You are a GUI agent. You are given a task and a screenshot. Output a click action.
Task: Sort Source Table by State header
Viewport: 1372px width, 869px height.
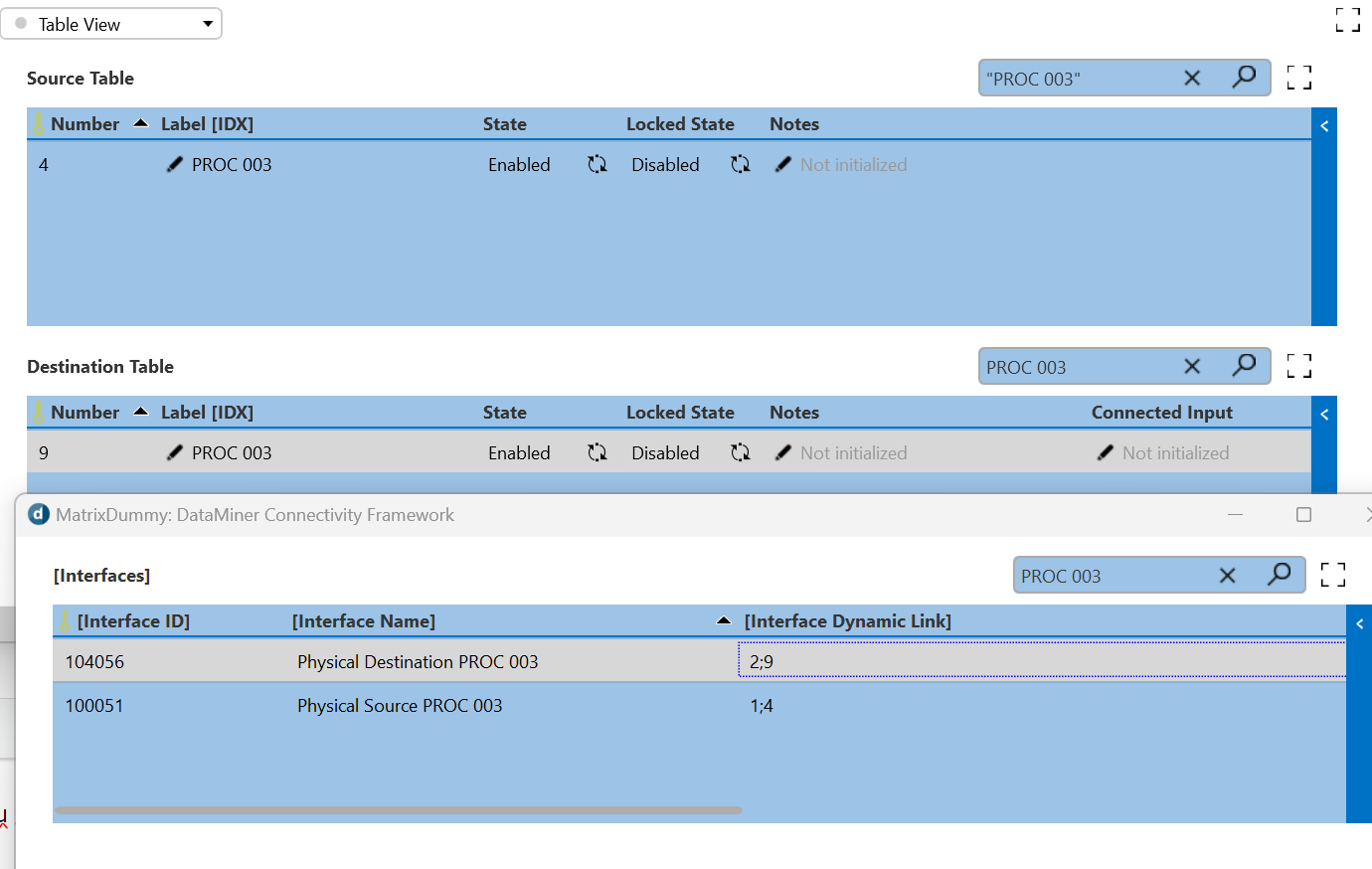pos(505,124)
